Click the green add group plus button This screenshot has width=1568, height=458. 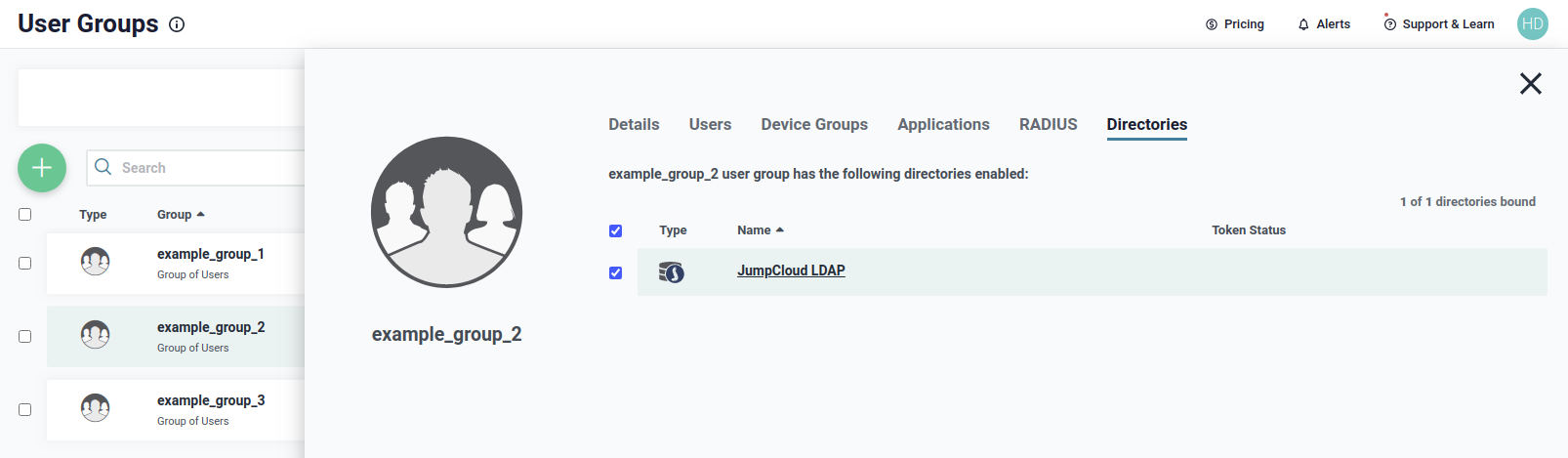[x=42, y=168]
